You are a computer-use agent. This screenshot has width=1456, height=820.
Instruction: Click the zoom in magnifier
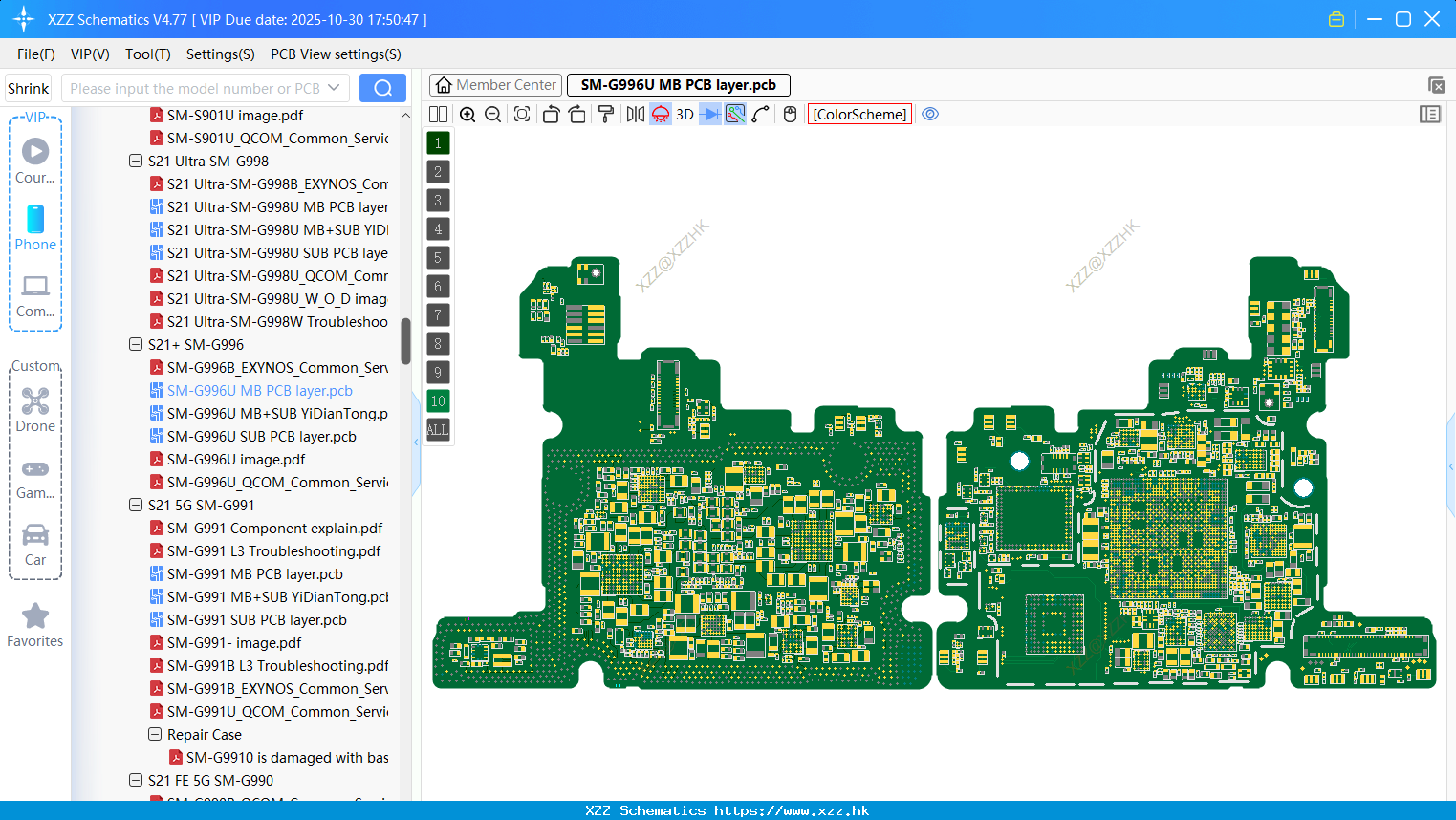coord(467,114)
